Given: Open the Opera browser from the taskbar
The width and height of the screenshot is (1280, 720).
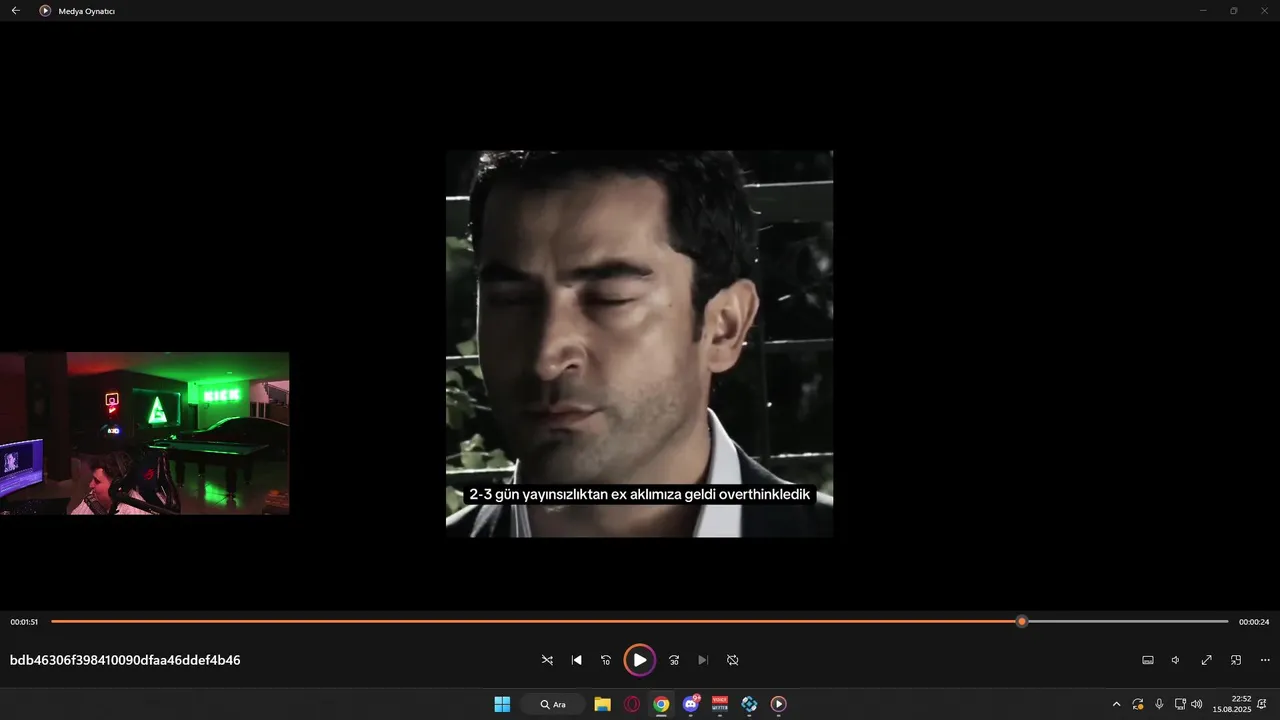Looking at the screenshot, I should (632, 704).
